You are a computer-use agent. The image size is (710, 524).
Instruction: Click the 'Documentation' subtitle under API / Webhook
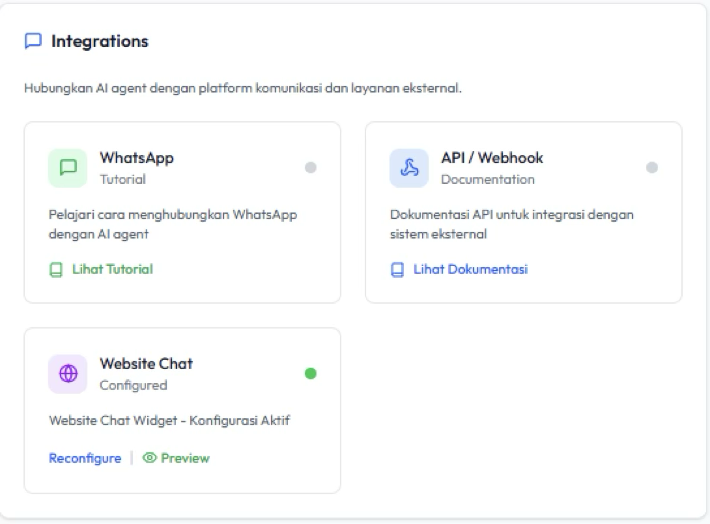coord(488,179)
